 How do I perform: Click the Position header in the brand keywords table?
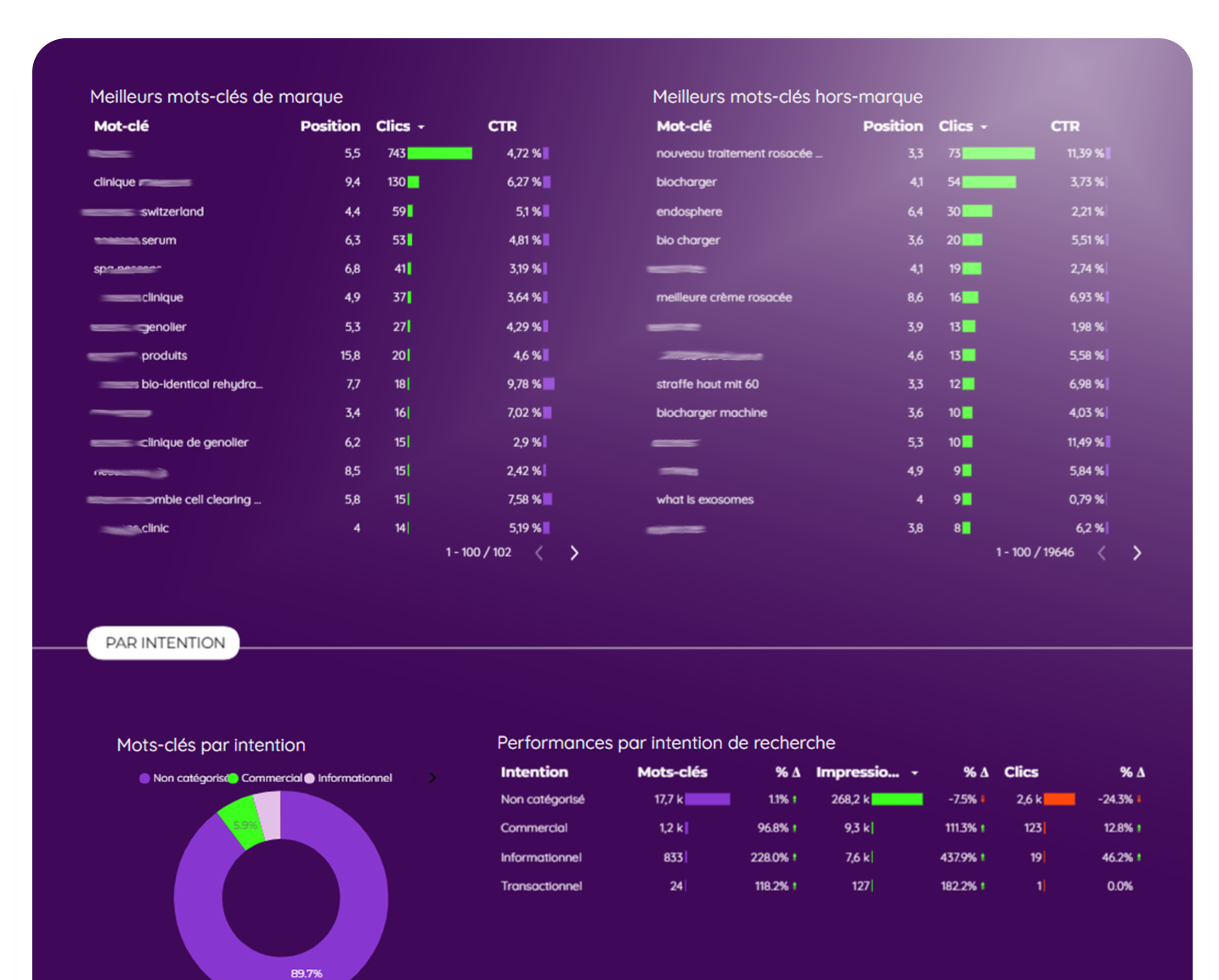pos(330,126)
